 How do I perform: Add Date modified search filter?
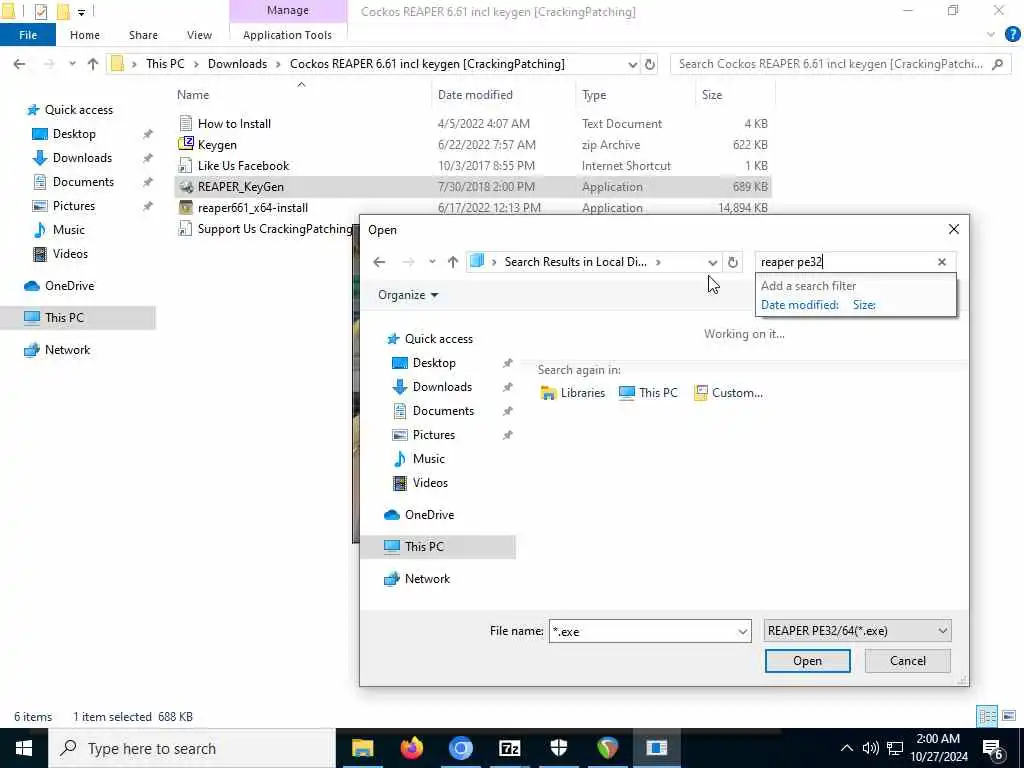(799, 305)
